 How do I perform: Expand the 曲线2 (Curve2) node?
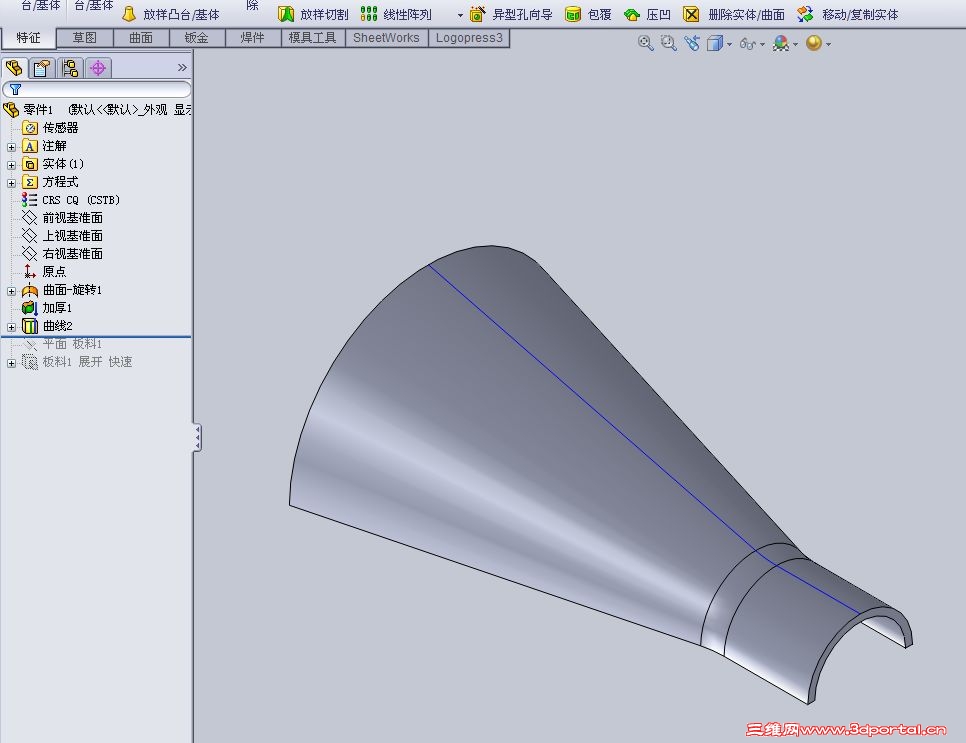pyautogui.click(x=11, y=327)
